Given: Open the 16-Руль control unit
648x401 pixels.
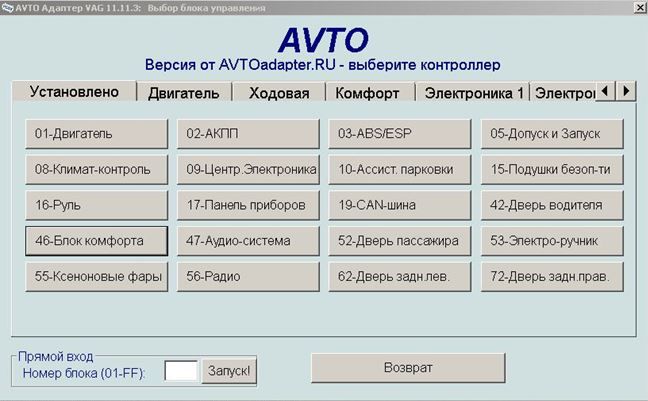Looking at the screenshot, I should coord(96,205).
